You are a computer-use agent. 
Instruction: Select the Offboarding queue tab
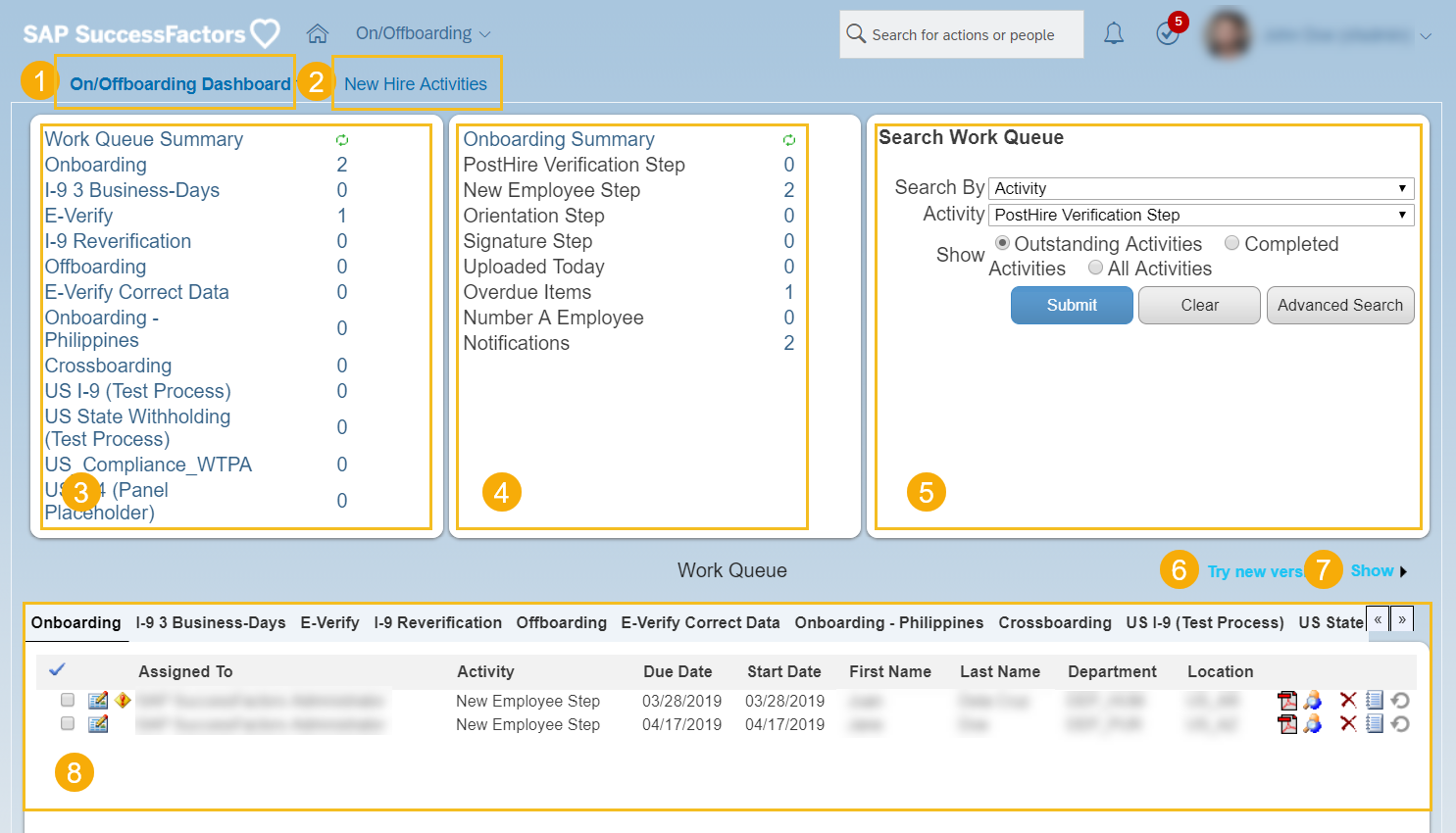(562, 622)
